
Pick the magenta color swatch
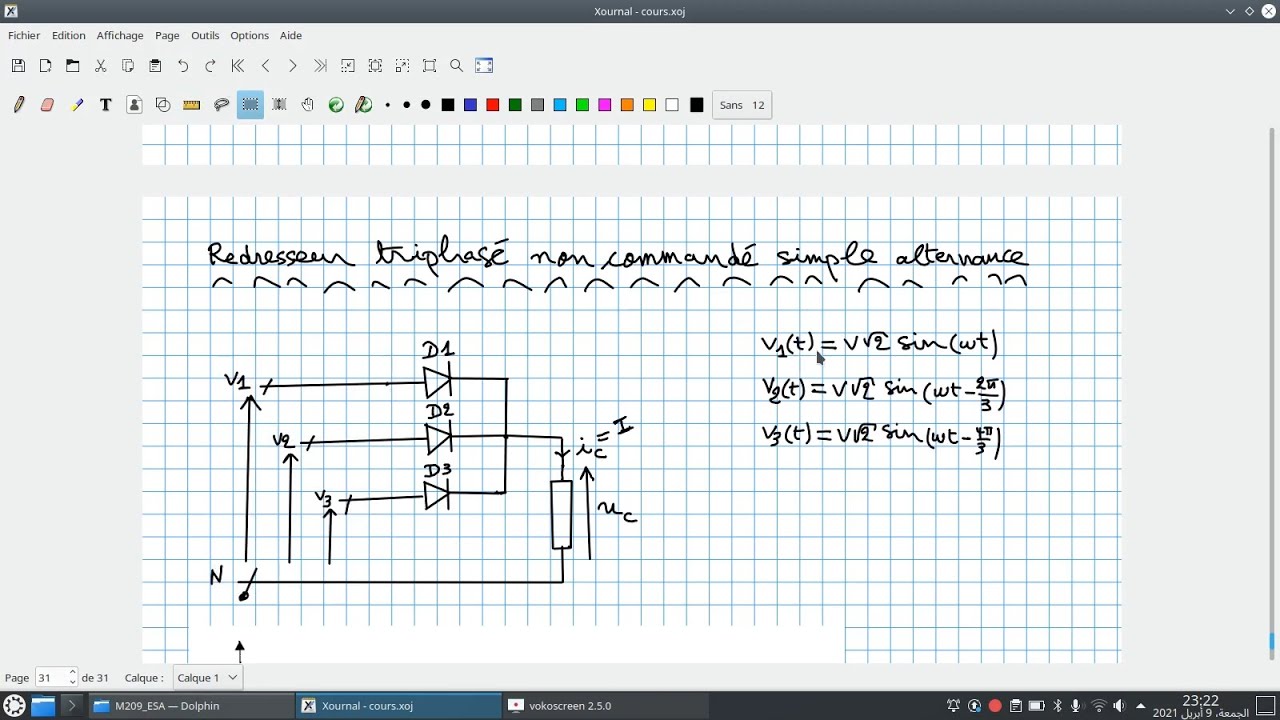605,105
